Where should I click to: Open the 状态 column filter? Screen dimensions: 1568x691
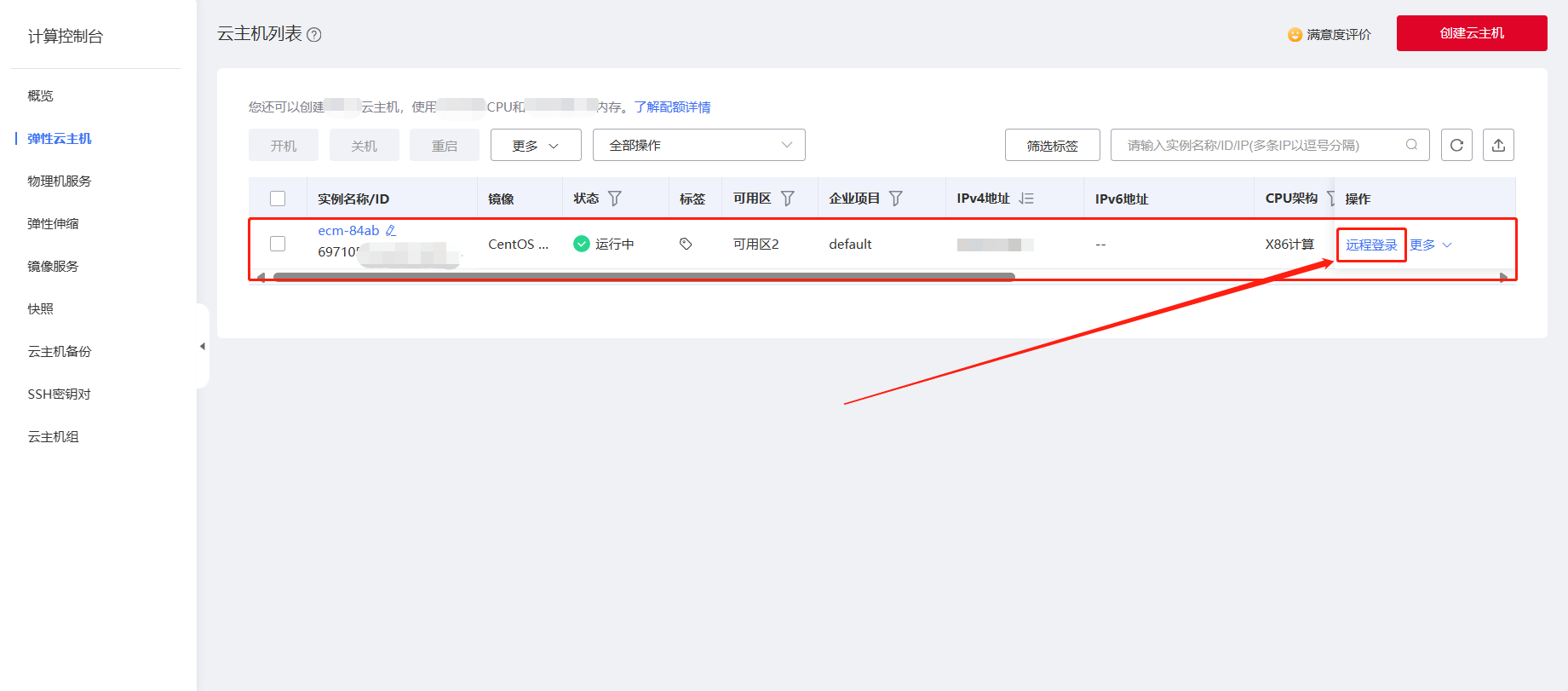[615, 199]
